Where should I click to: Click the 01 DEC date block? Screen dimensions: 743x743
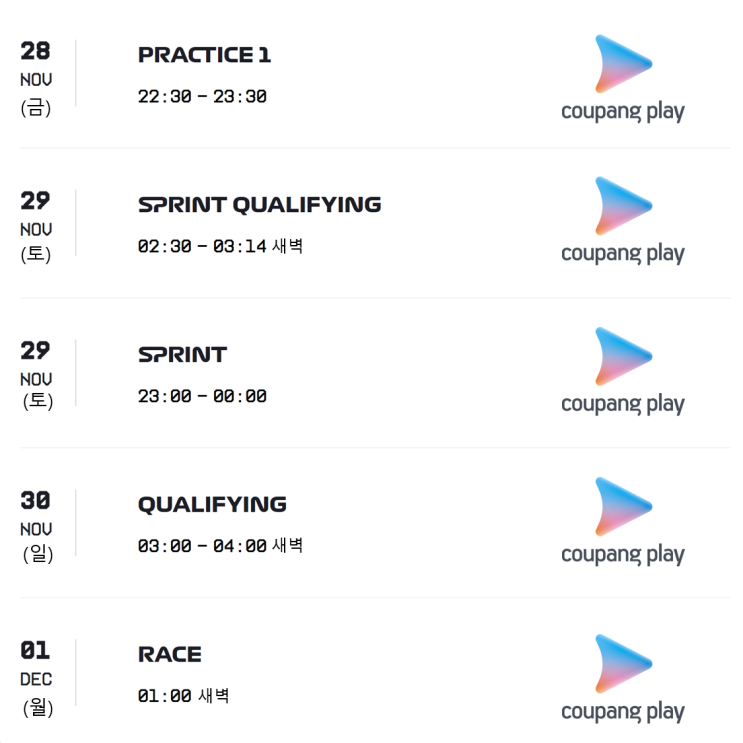36,678
